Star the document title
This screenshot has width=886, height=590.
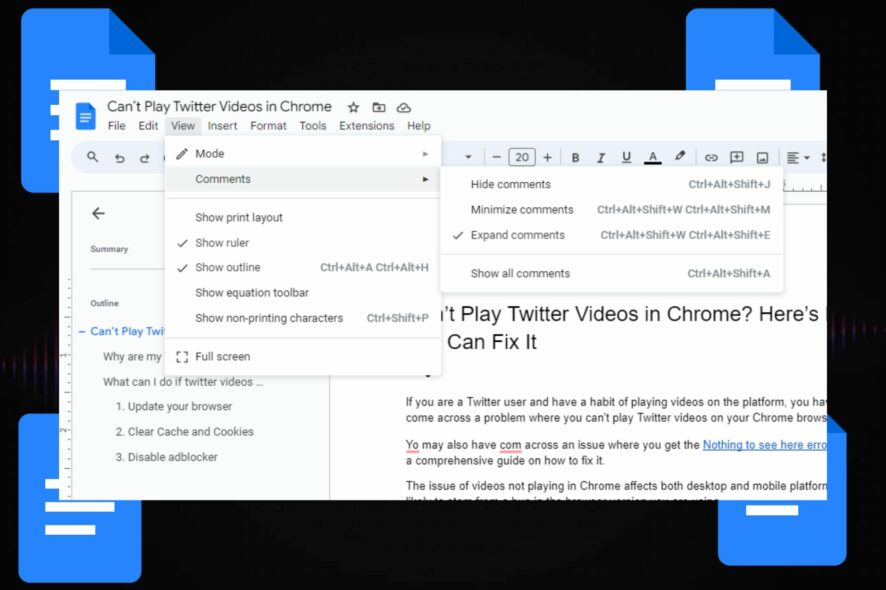tap(353, 107)
